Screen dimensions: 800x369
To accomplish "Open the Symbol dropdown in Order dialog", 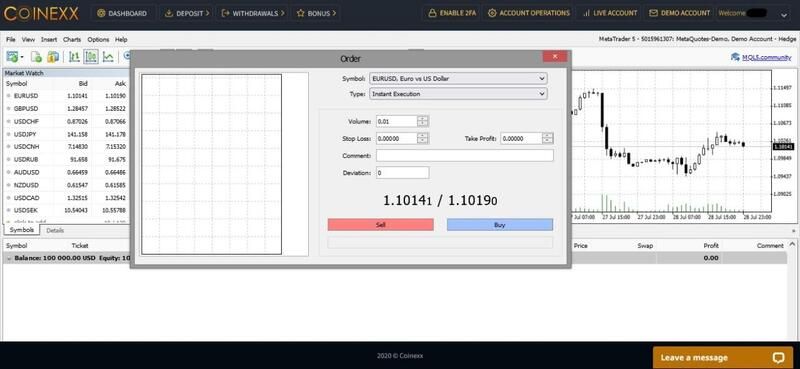I will point(458,79).
